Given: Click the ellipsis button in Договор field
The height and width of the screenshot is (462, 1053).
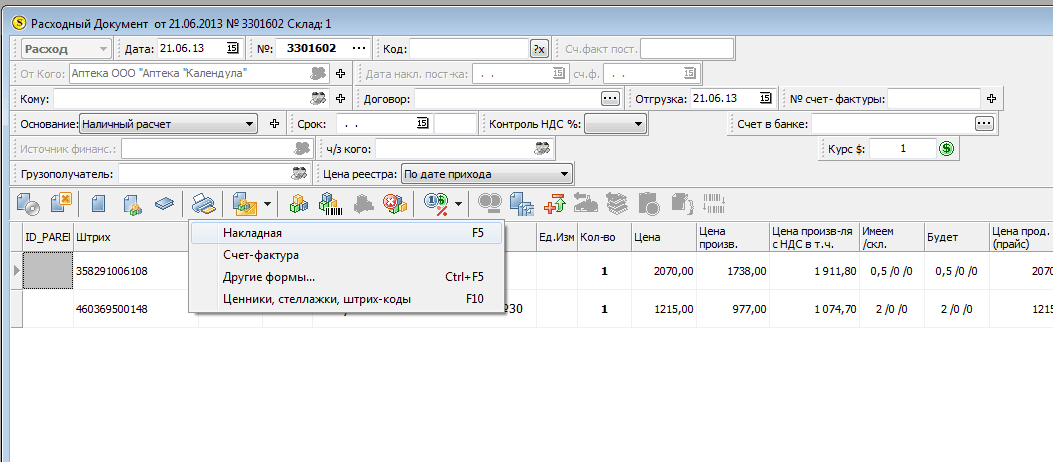Looking at the screenshot, I should point(610,99).
